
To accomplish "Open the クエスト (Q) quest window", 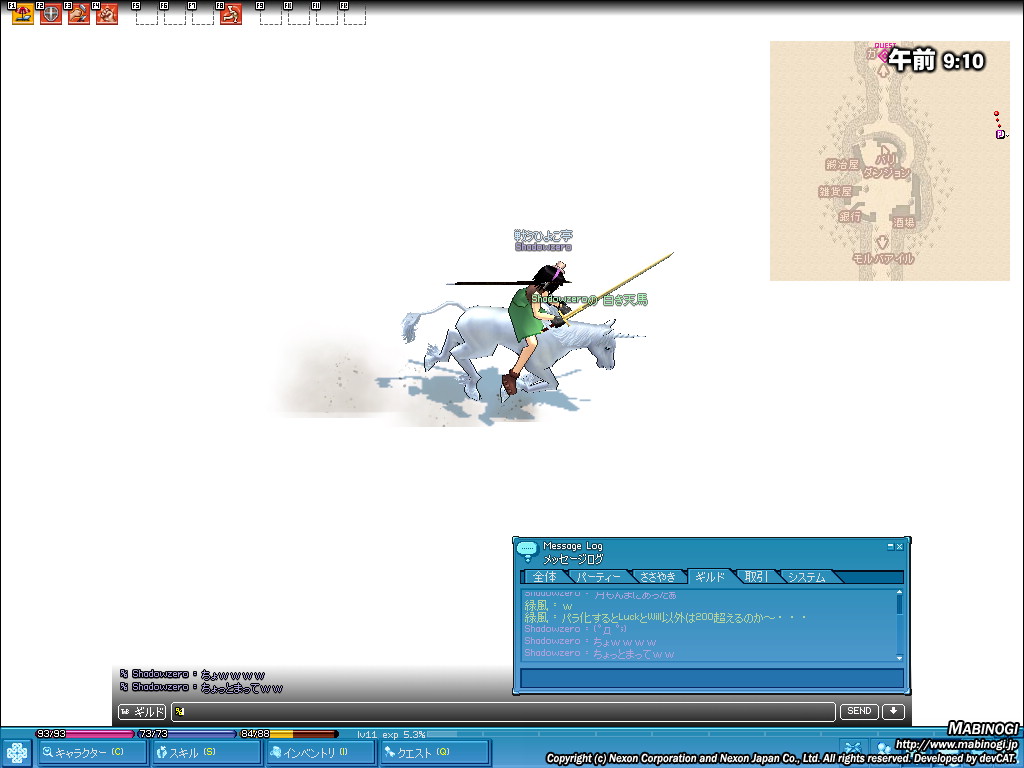I will (x=435, y=752).
